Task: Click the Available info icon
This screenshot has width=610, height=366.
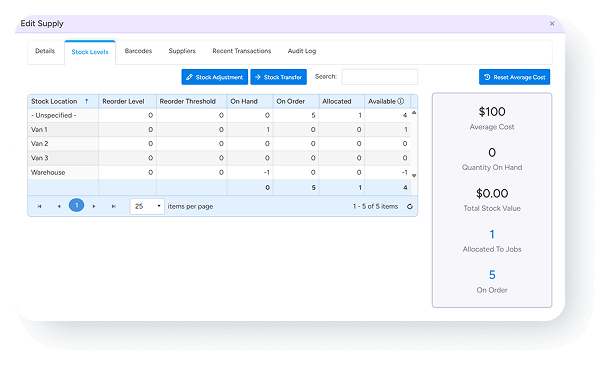Action: point(400,101)
